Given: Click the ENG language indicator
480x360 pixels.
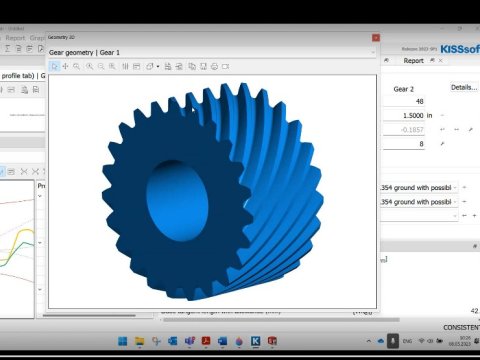Looking at the screenshot, I should 407,341.
